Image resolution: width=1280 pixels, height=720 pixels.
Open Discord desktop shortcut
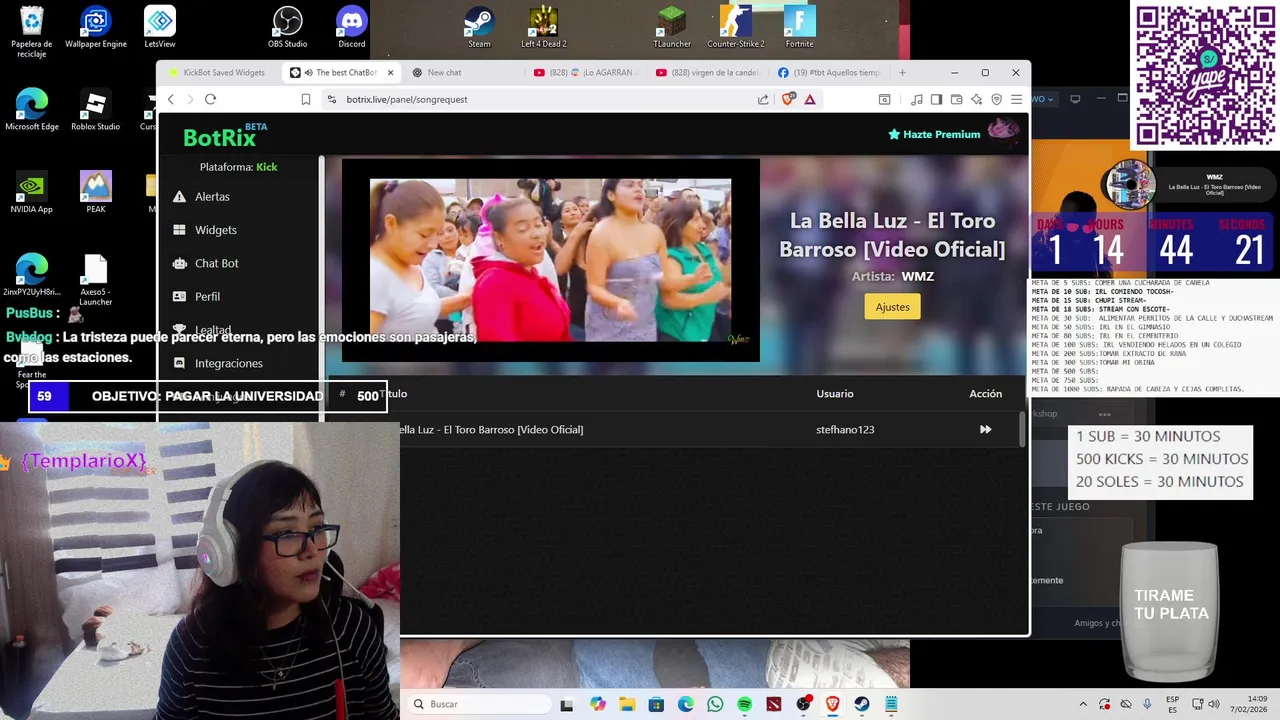tap(352, 27)
